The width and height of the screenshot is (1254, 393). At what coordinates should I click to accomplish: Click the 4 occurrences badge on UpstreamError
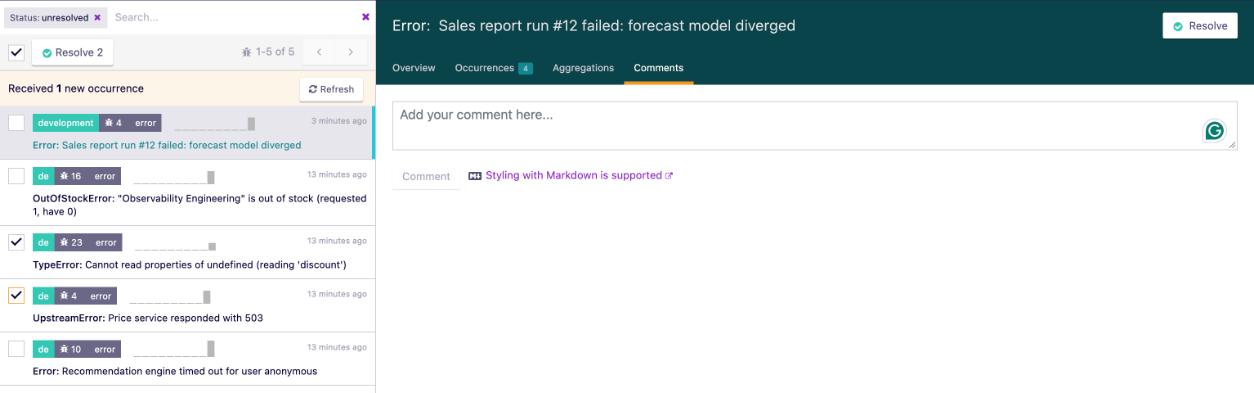67,296
